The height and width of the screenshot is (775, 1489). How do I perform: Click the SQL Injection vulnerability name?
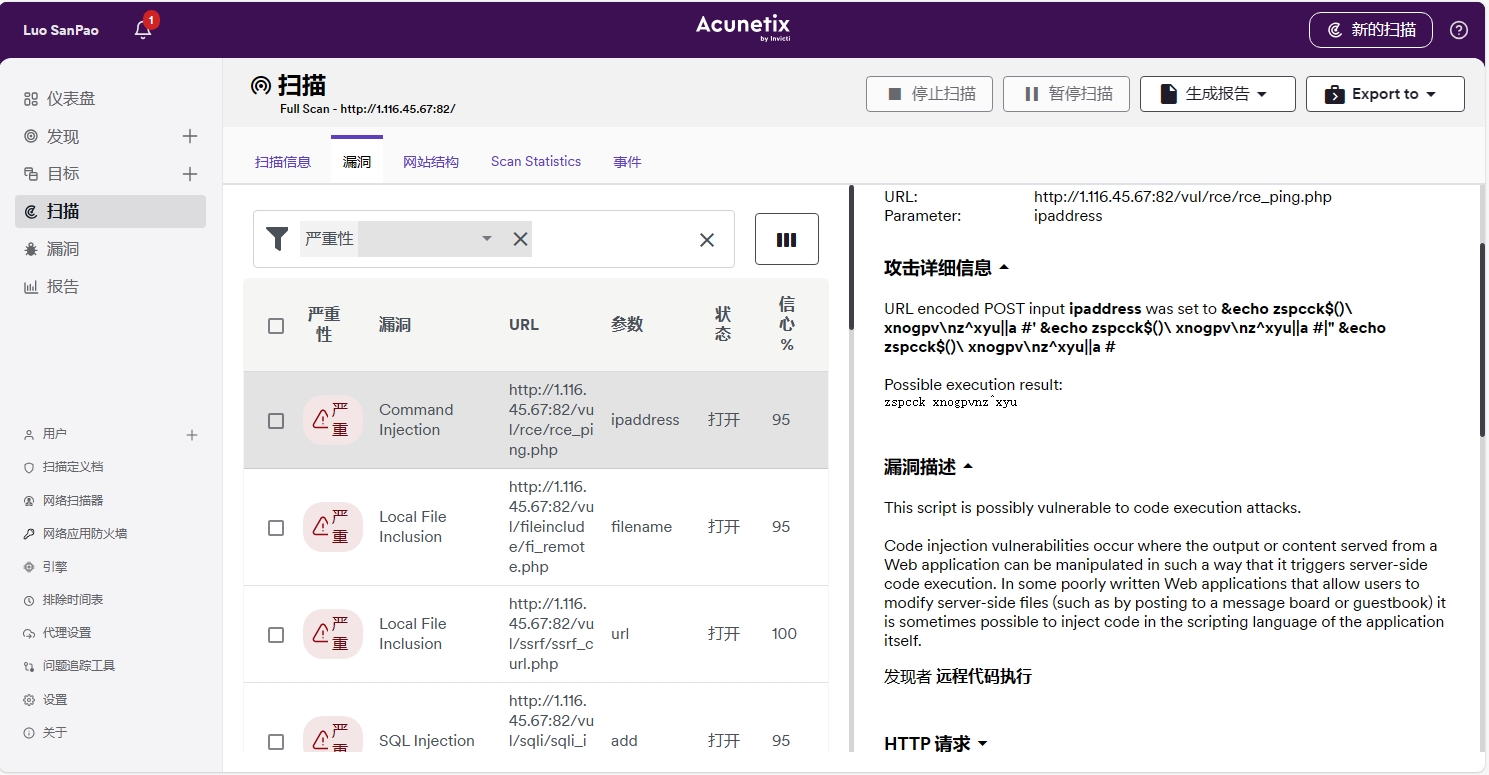[x=427, y=741]
